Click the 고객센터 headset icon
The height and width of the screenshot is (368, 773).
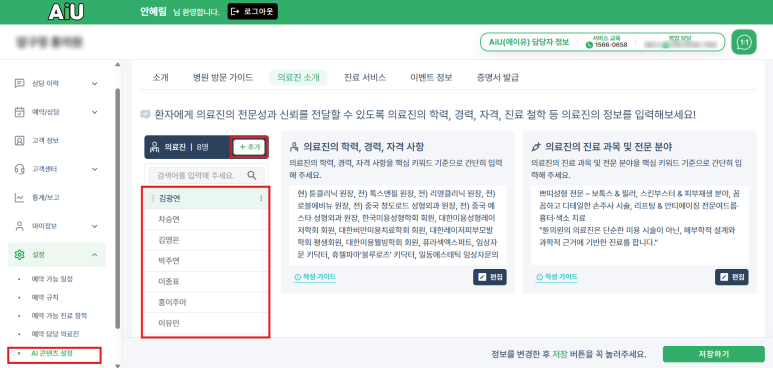point(19,169)
